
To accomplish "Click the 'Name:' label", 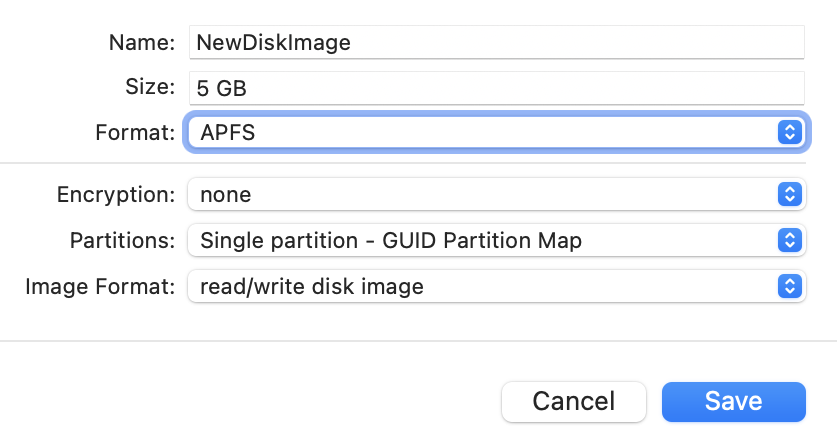I will pos(143,42).
